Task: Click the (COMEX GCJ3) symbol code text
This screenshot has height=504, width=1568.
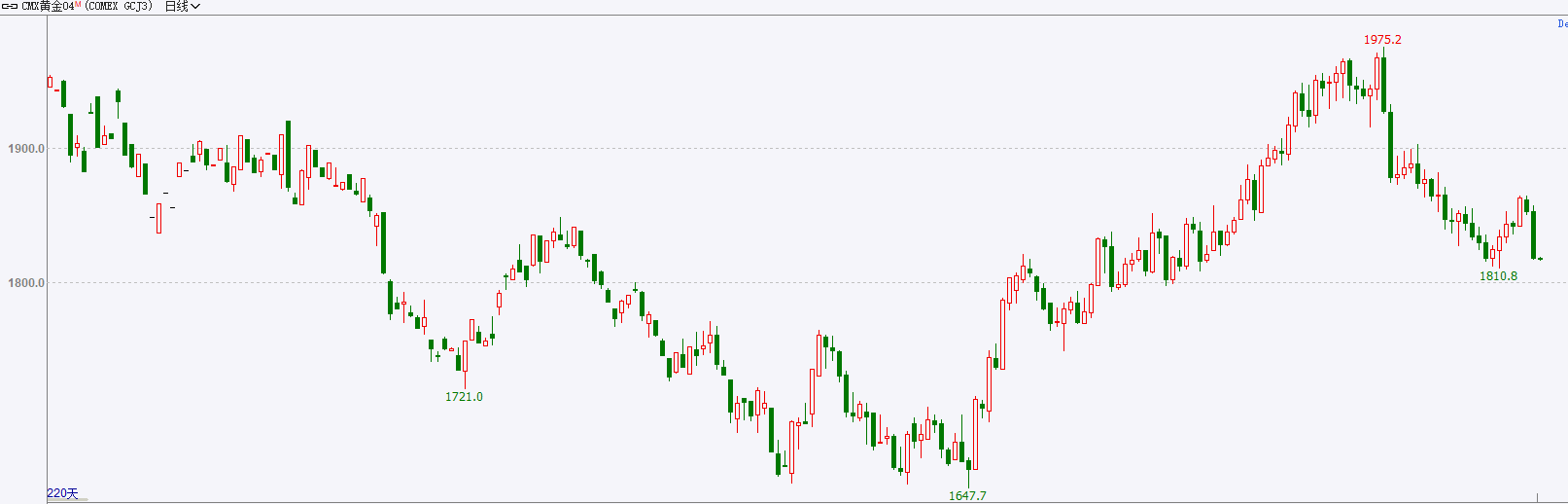Action: 119,6
